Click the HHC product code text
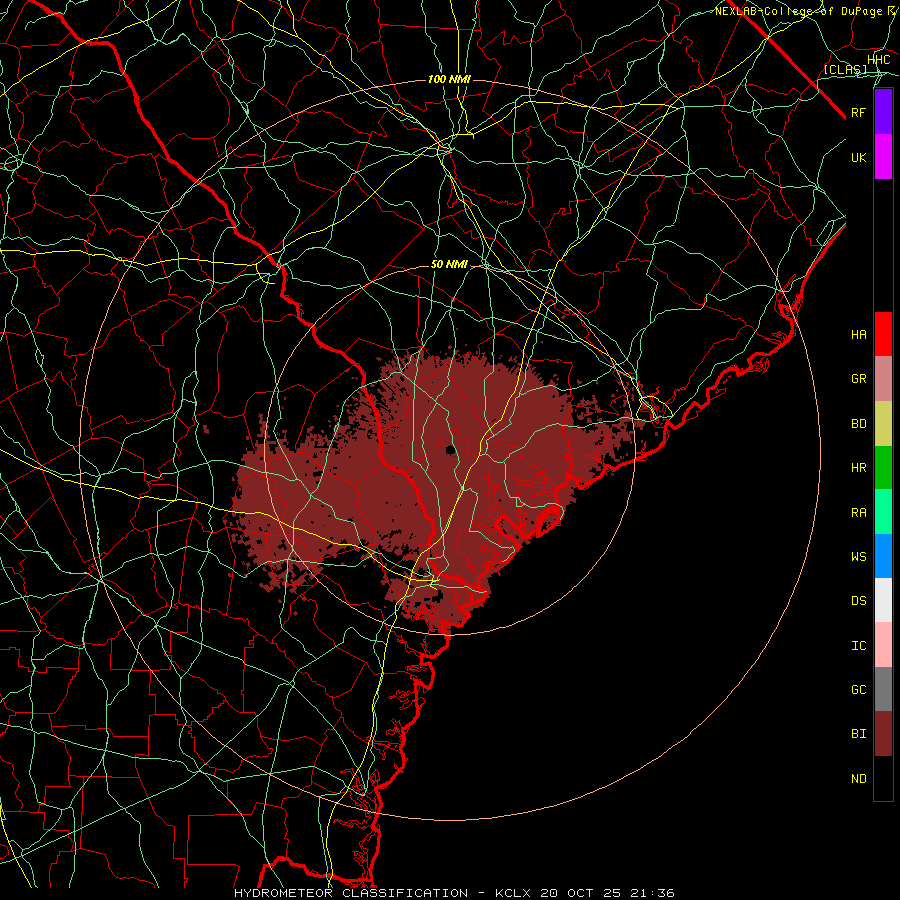The image size is (900, 900). tap(878, 60)
